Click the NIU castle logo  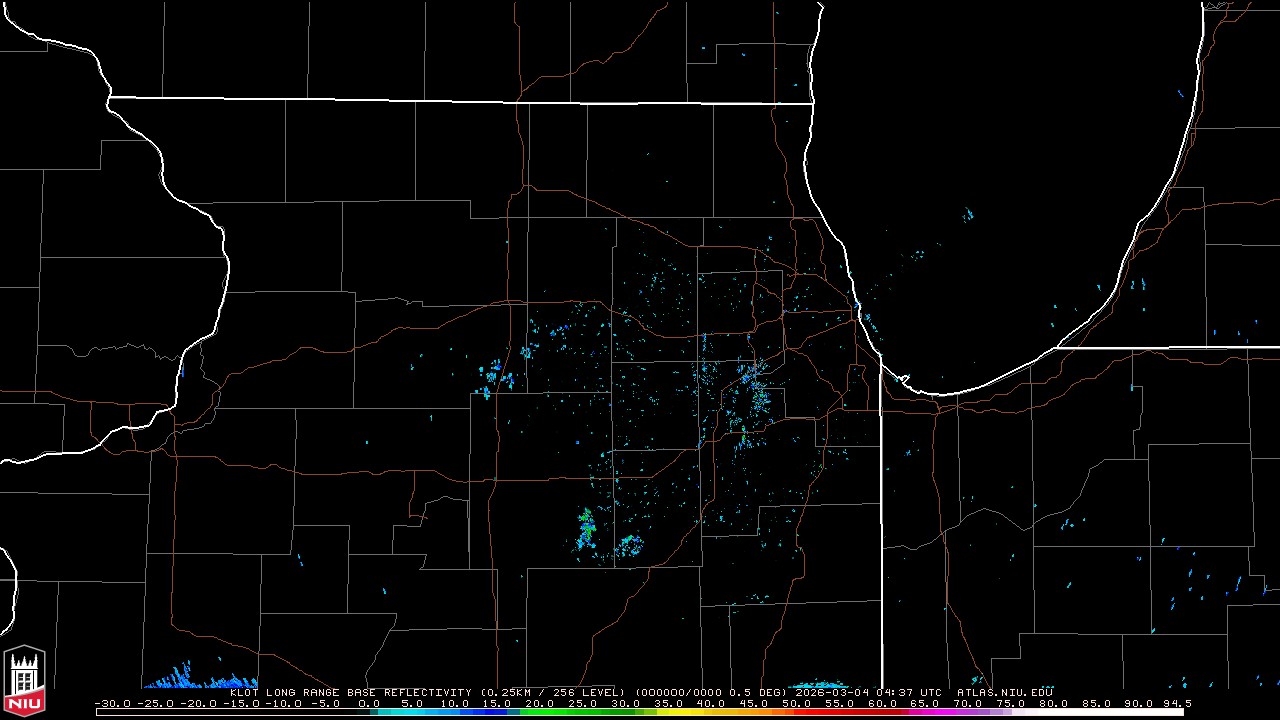click(24, 680)
